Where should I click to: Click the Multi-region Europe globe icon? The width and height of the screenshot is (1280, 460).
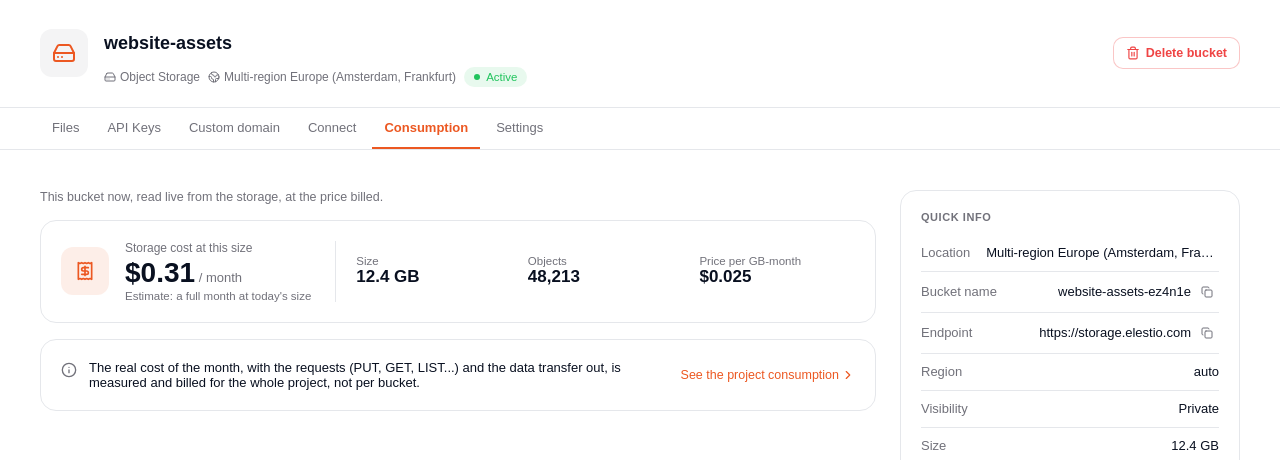(x=214, y=77)
